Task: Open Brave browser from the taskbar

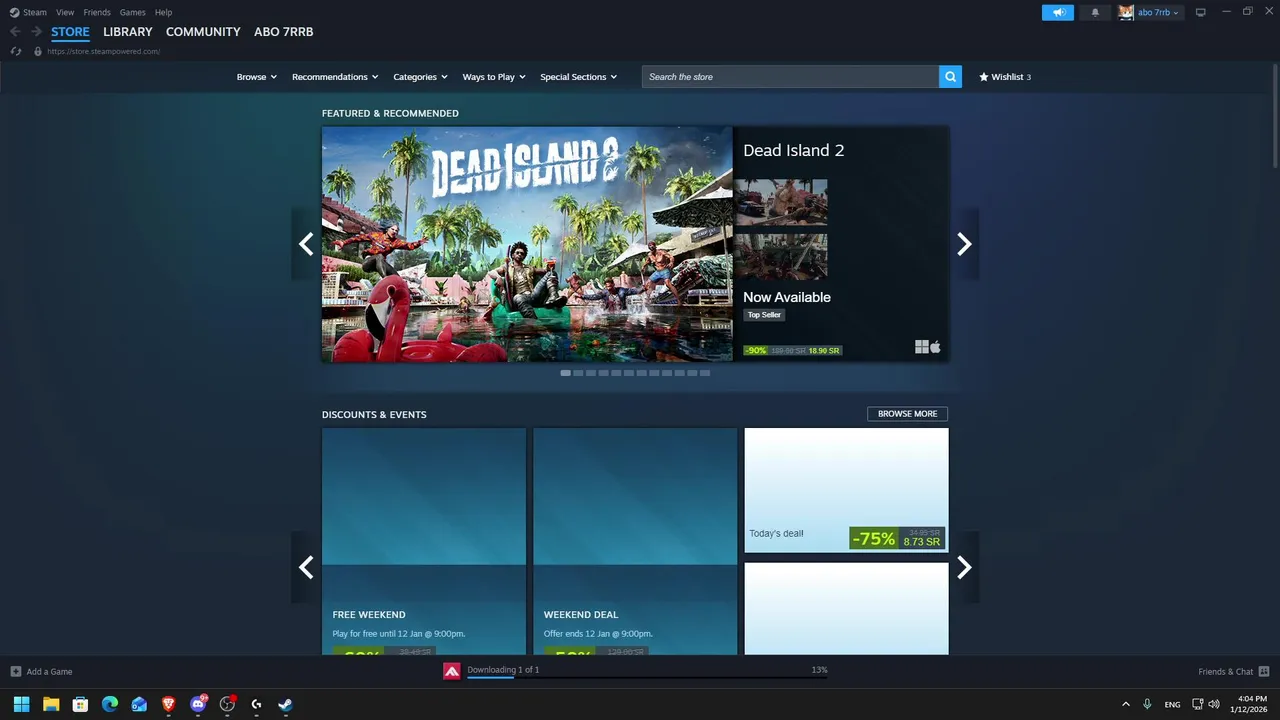Action: (x=169, y=704)
